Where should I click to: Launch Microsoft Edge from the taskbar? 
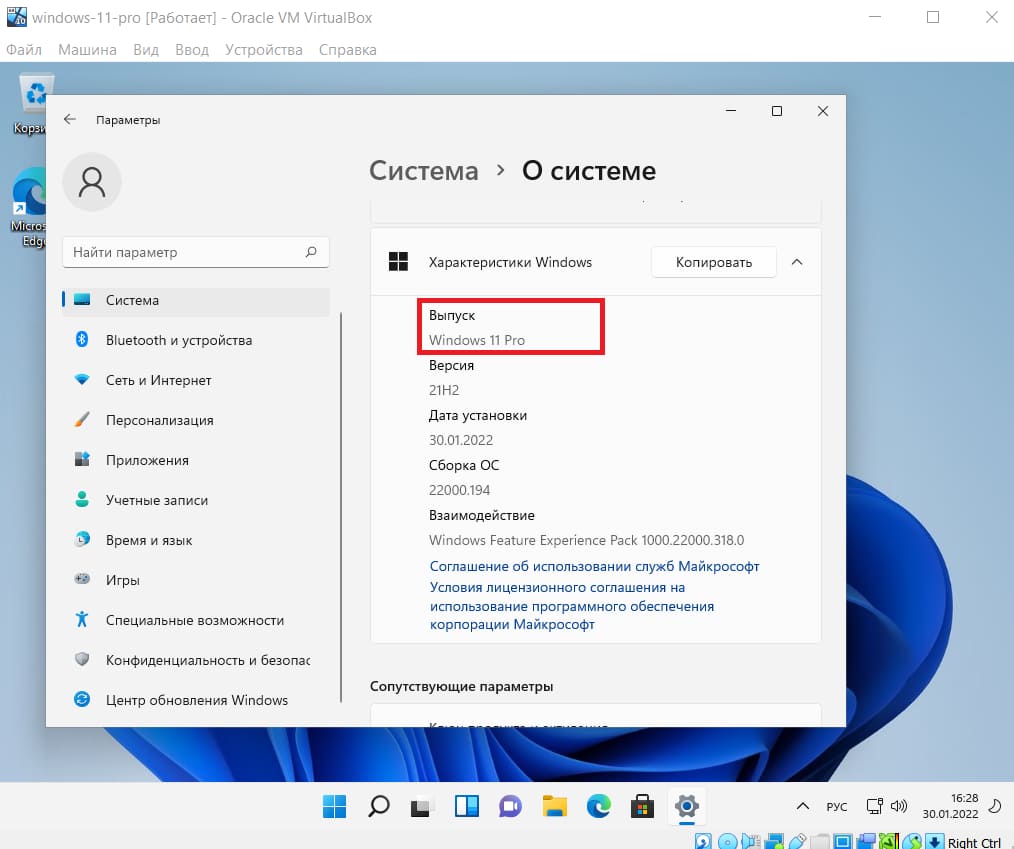click(x=598, y=806)
